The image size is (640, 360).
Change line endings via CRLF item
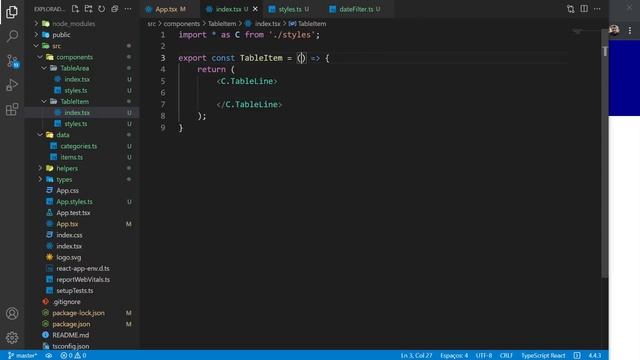(506, 356)
